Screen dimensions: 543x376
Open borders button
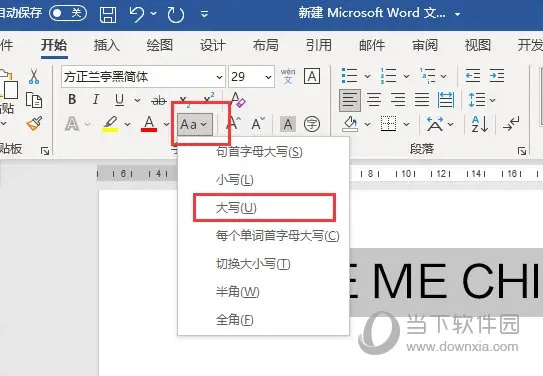(x=388, y=124)
